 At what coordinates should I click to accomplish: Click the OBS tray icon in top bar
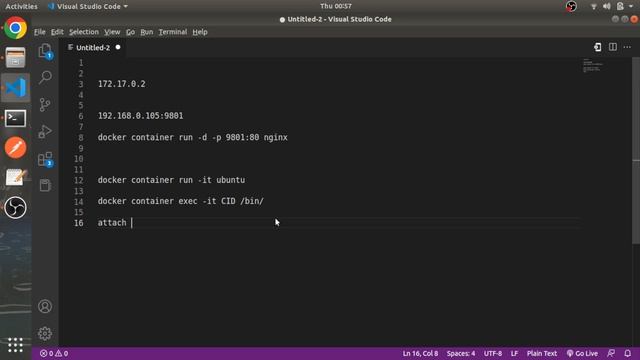pos(571,6)
